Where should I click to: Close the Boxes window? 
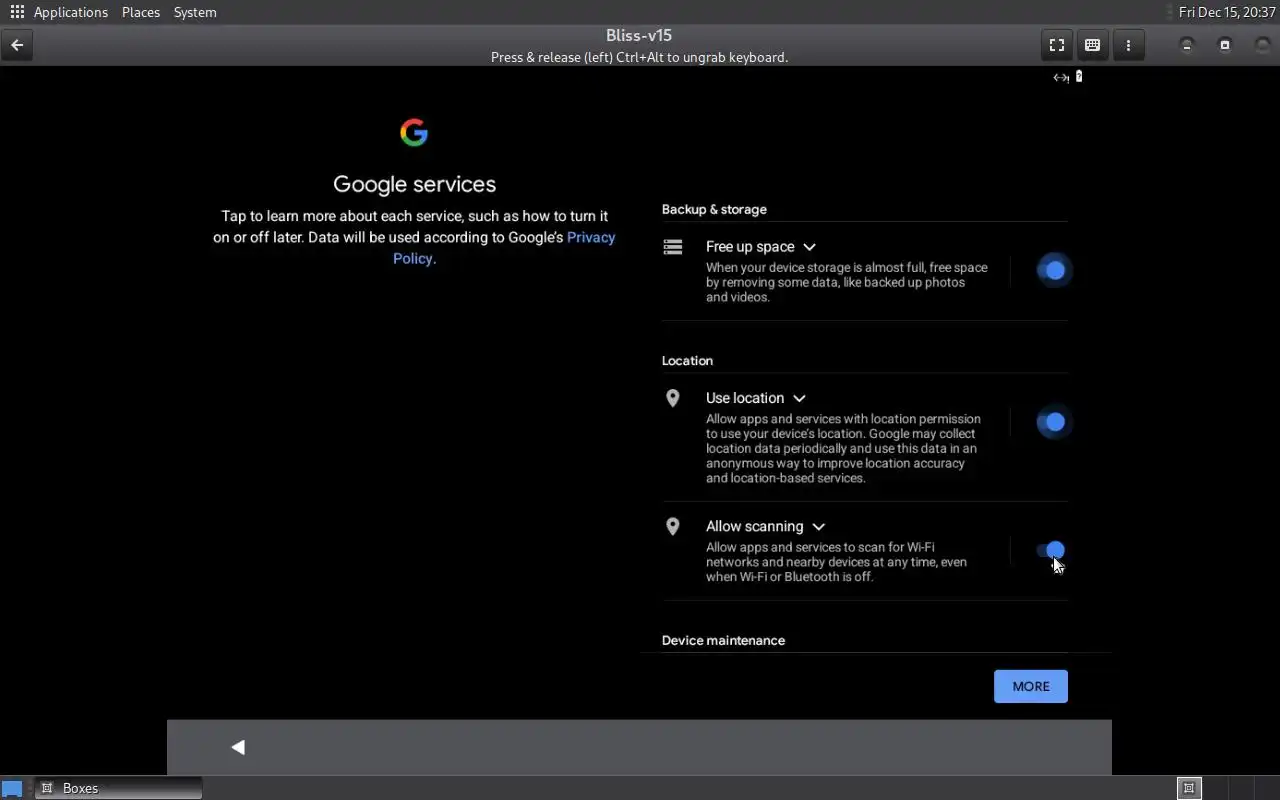[x=1263, y=45]
